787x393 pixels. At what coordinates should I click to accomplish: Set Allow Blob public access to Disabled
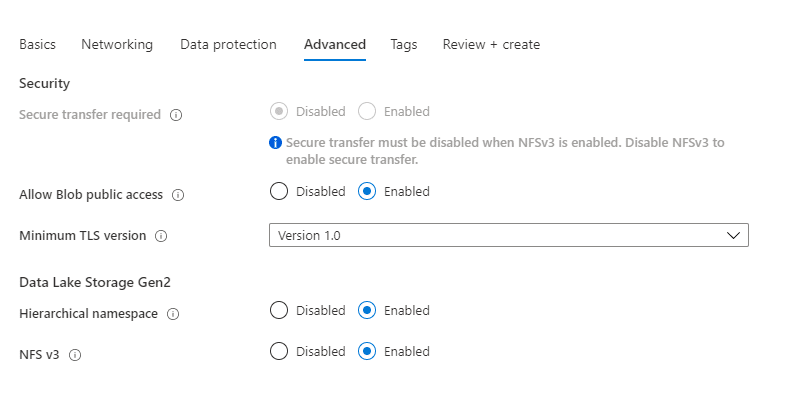coord(279,191)
